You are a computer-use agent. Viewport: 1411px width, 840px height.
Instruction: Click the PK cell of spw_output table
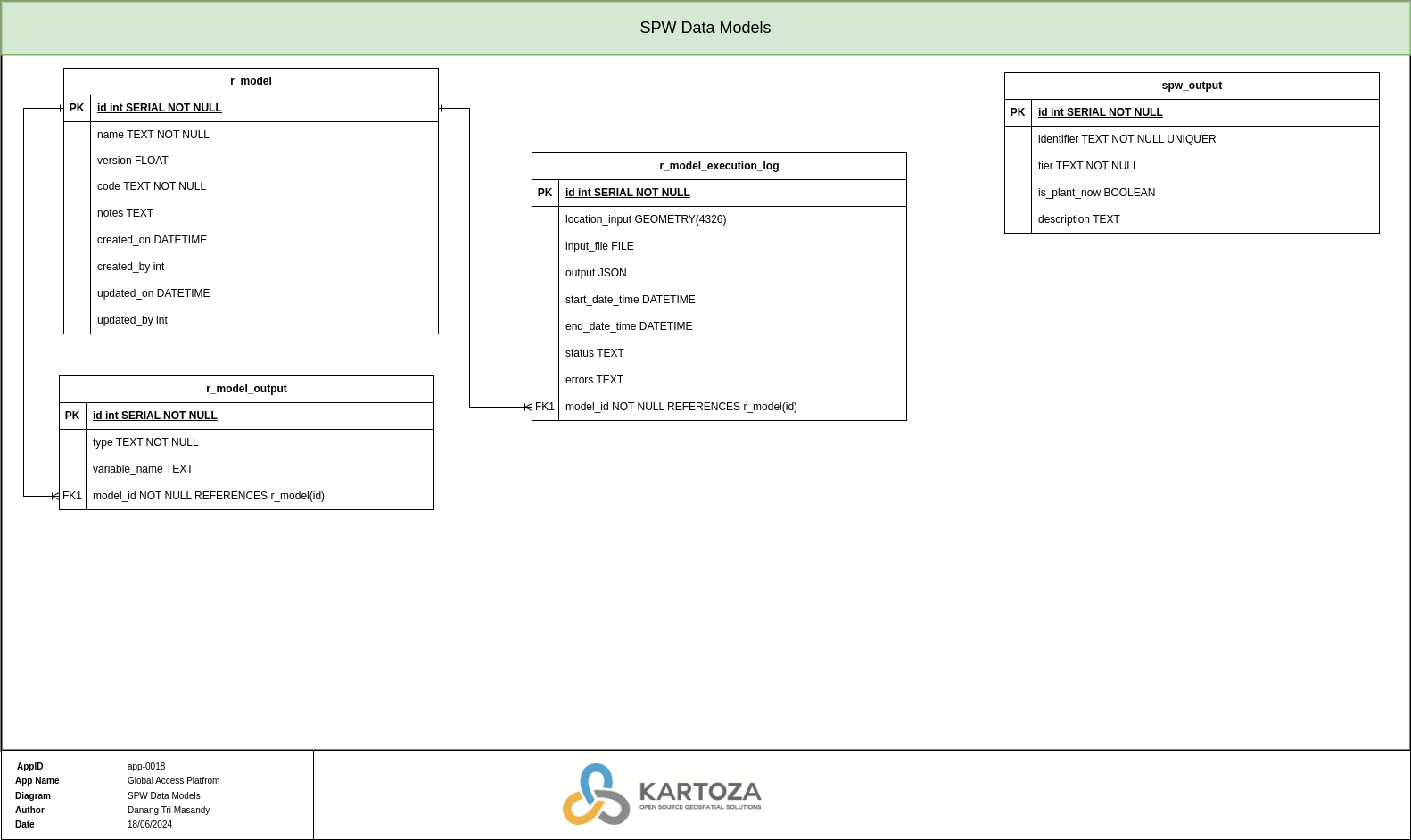click(1018, 112)
